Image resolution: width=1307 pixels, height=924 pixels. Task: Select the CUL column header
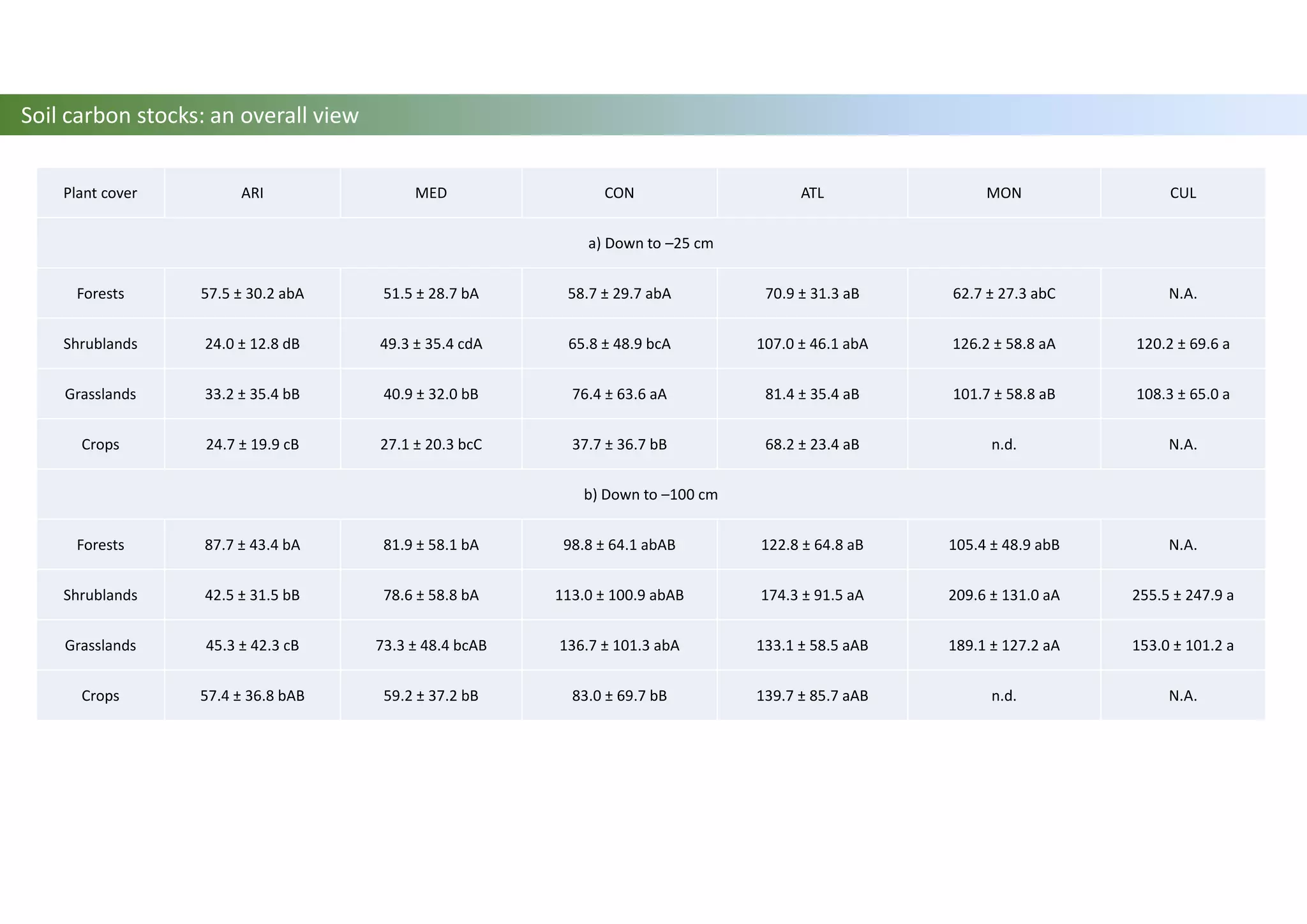1183,193
